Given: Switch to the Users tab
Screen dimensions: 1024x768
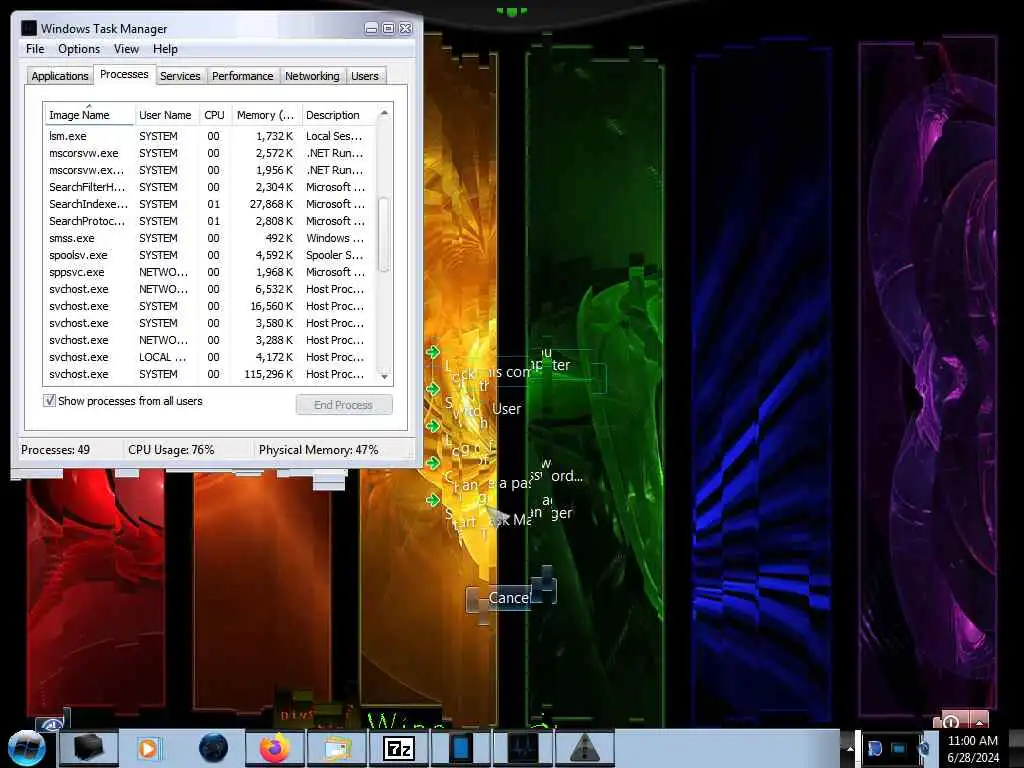Looking at the screenshot, I should (x=364, y=76).
